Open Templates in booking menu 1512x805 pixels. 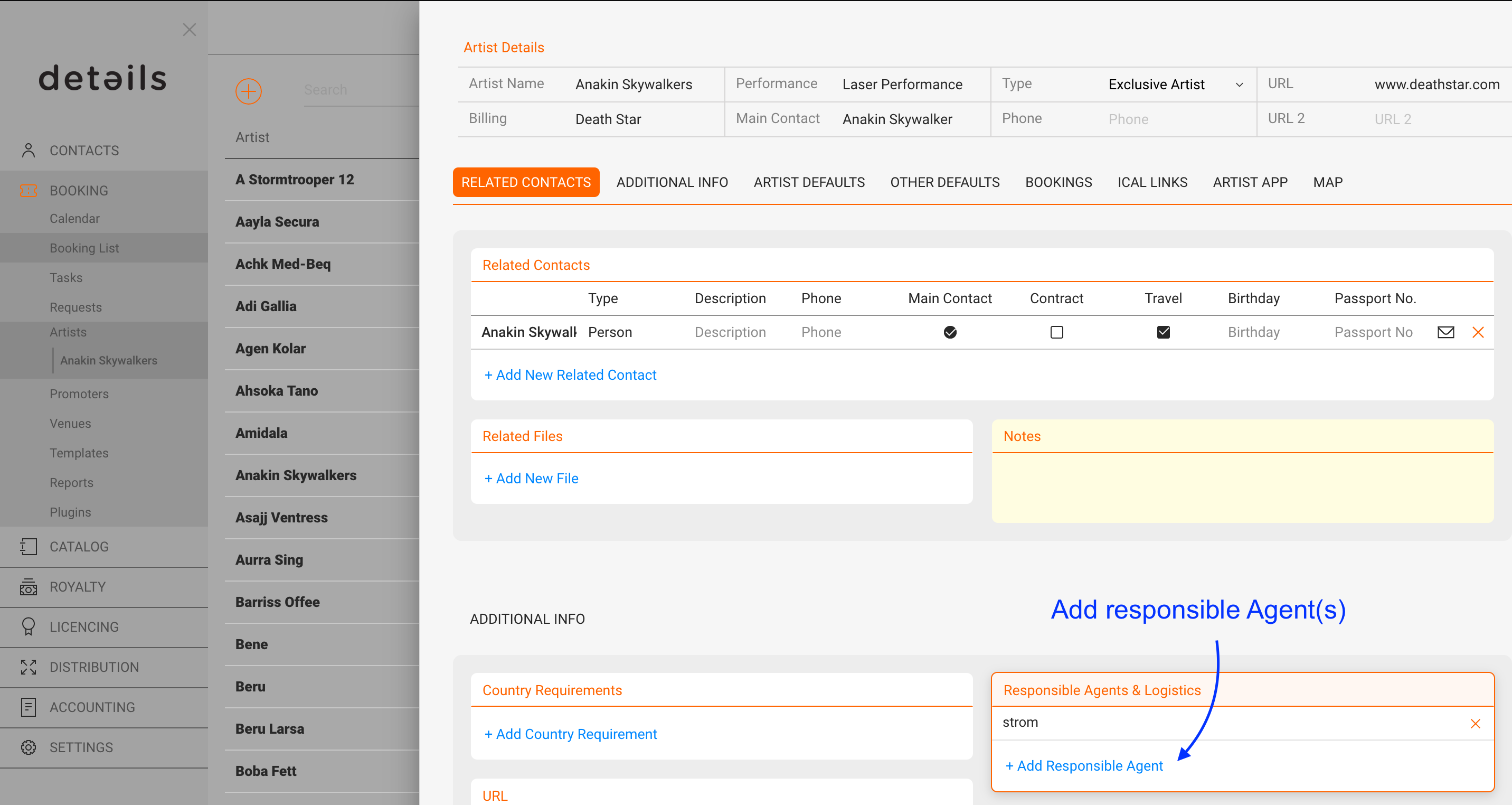click(x=79, y=453)
